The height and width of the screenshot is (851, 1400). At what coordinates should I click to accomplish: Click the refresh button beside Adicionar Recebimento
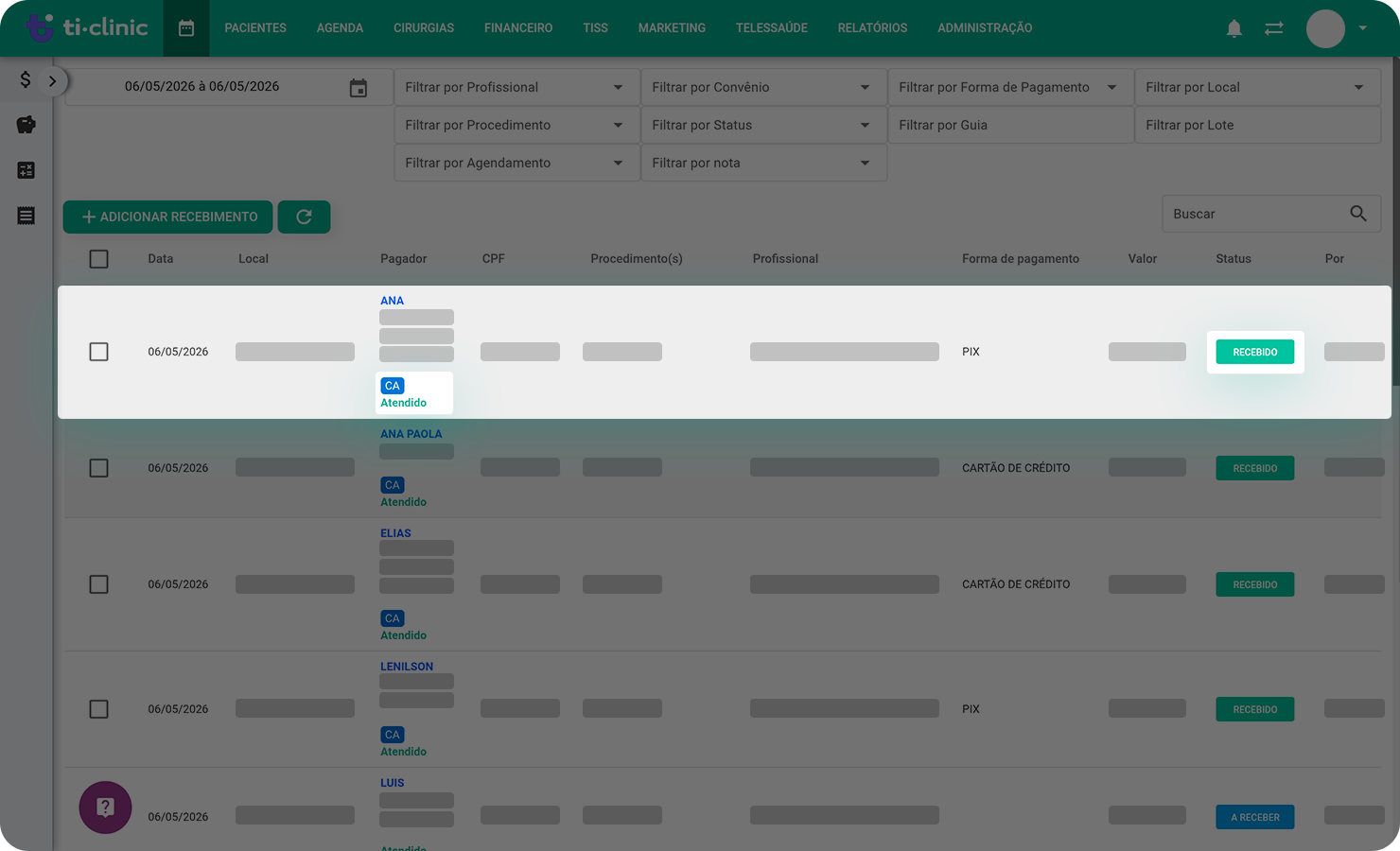(x=304, y=217)
